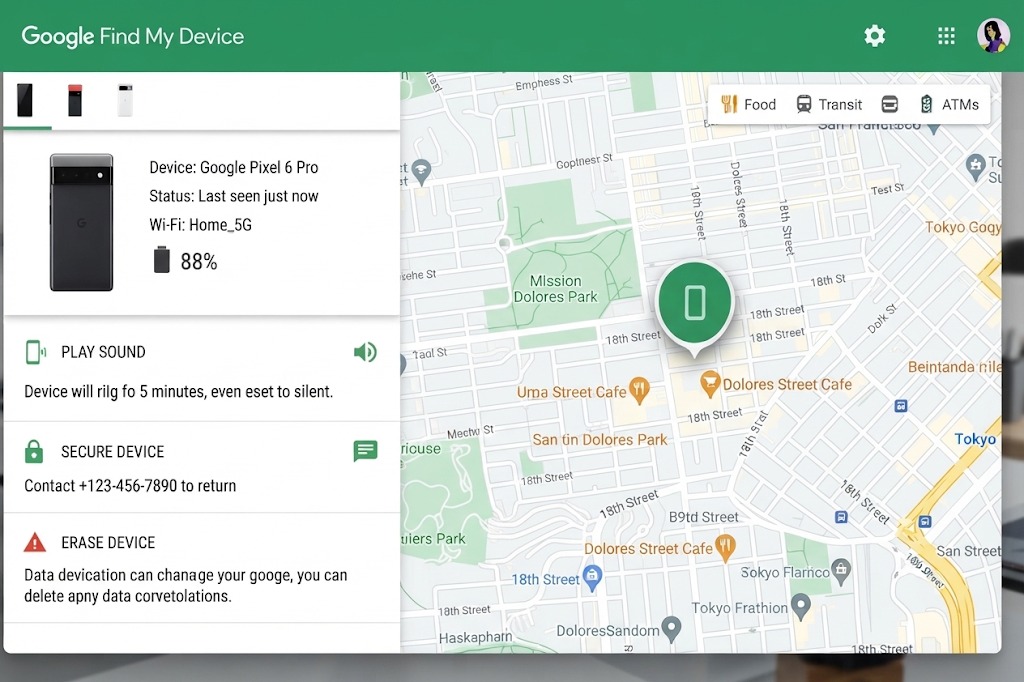Click 'Wi-Fi: Home_5G' text
Viewport: 1024px width, 682px height.
(200, 225)
